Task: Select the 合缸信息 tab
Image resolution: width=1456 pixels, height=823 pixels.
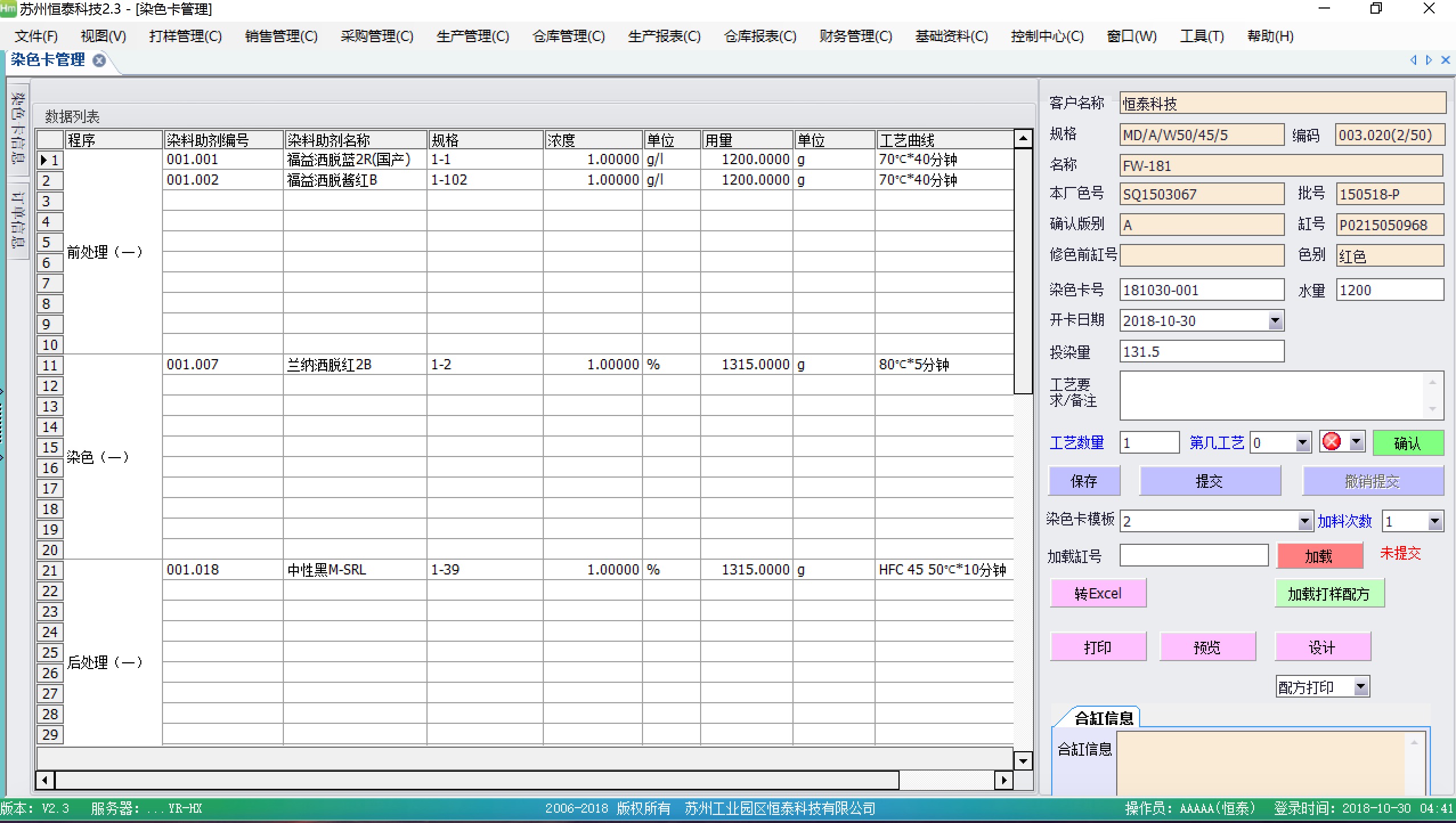Action: point(1103,718)
